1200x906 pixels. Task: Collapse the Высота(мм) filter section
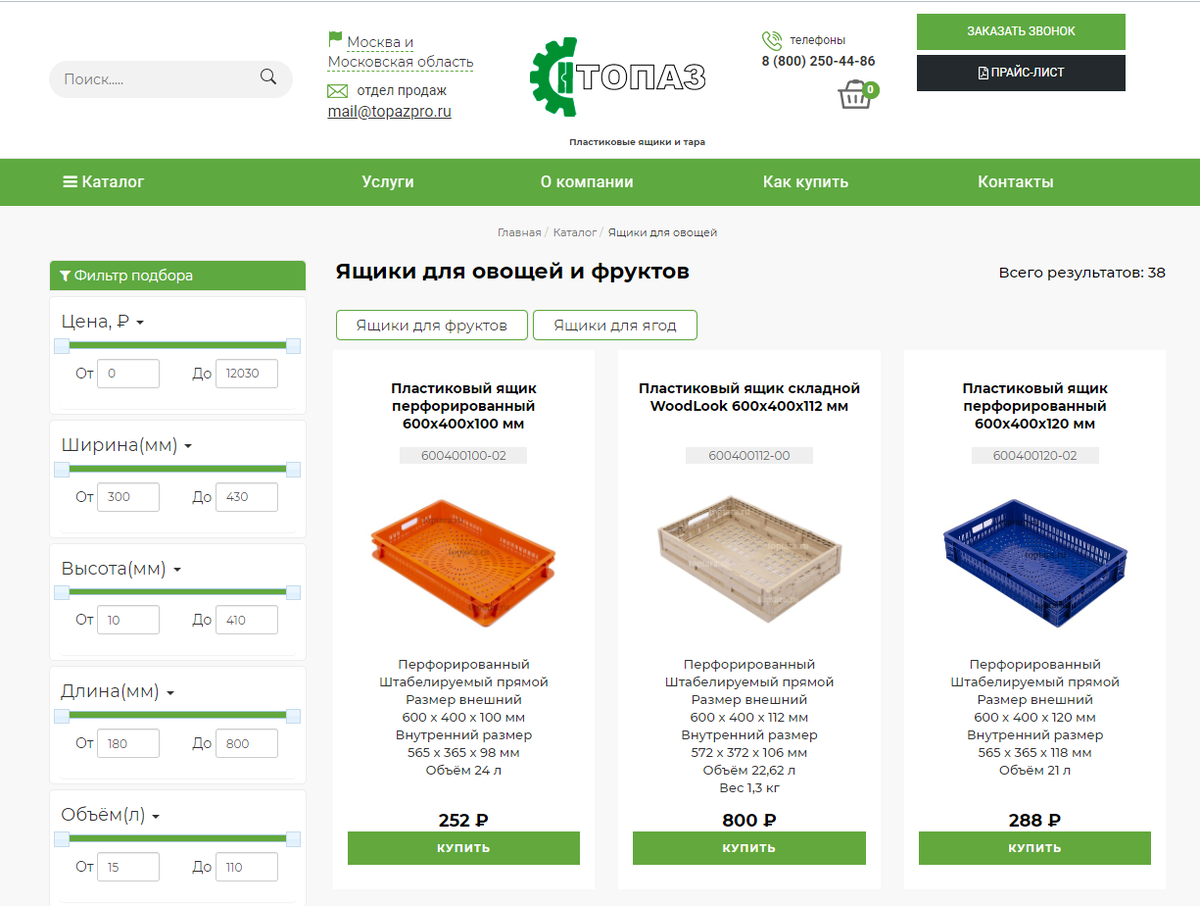coord(177,570)
